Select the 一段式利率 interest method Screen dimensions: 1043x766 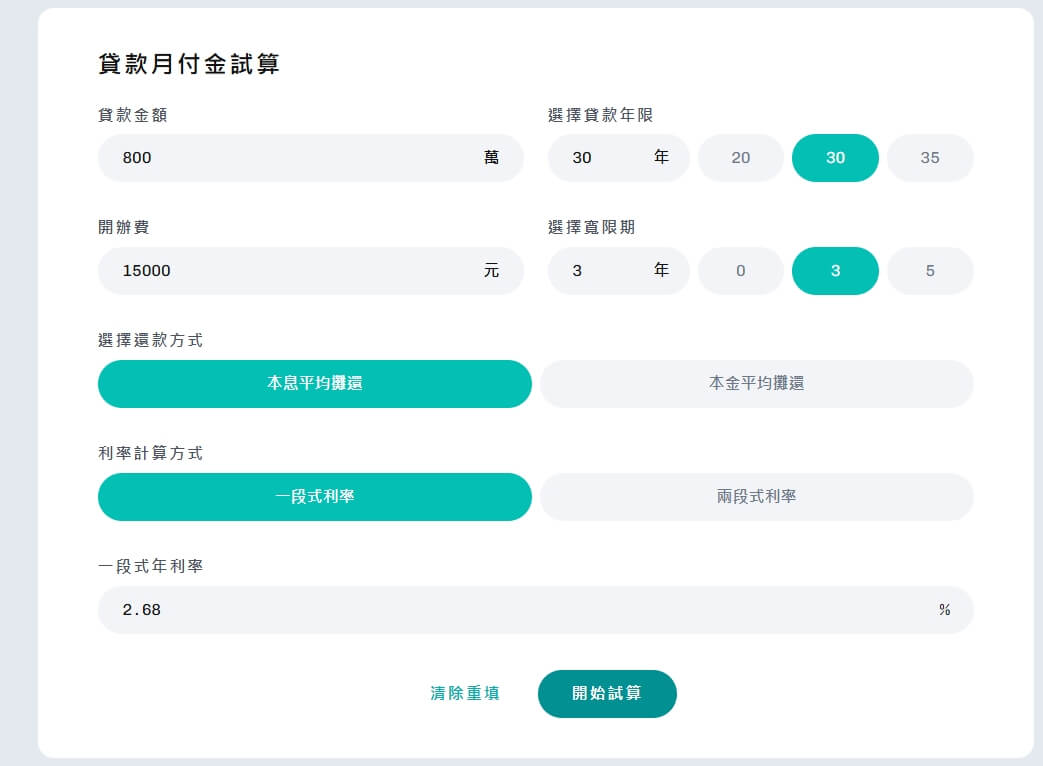pos(314,497)
